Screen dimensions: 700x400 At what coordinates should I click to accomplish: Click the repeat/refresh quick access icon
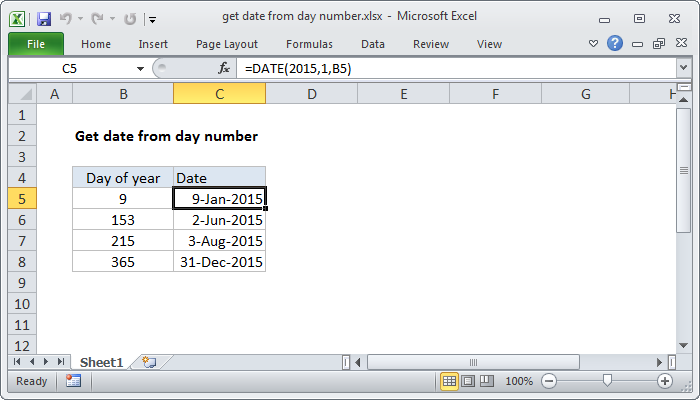130,19
